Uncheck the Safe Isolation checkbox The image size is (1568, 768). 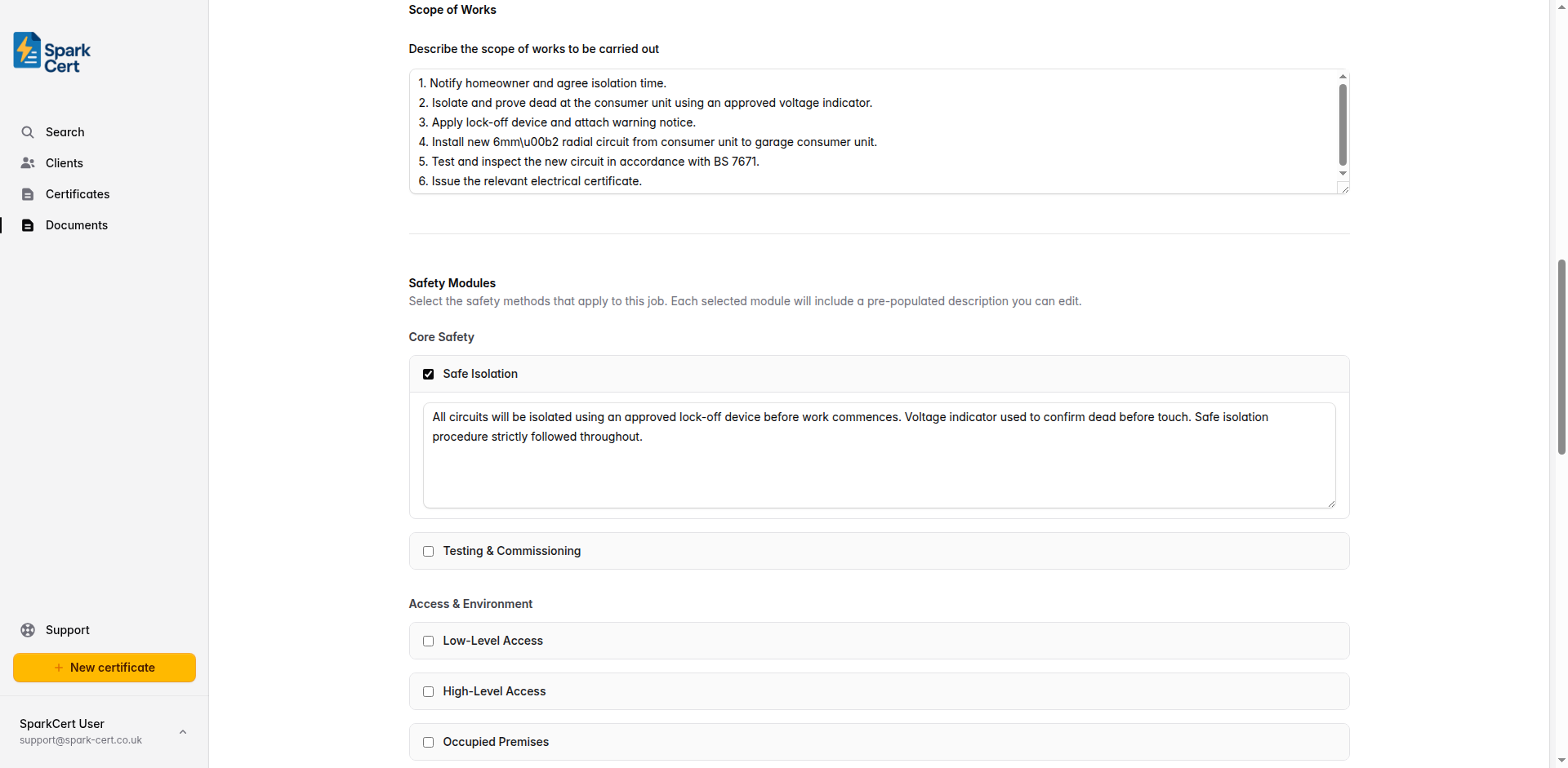(428, 374)
